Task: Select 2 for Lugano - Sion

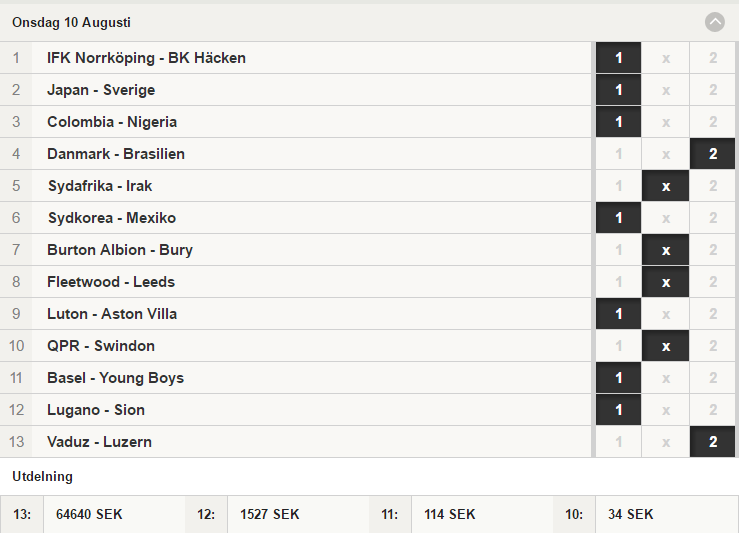Action: (713, 410)
